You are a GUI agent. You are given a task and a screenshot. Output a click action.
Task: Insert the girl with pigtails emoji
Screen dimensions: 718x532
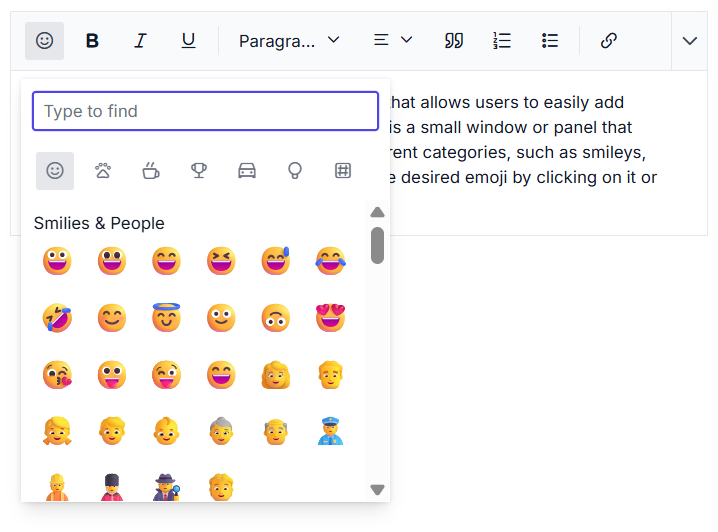pos(57,431)
